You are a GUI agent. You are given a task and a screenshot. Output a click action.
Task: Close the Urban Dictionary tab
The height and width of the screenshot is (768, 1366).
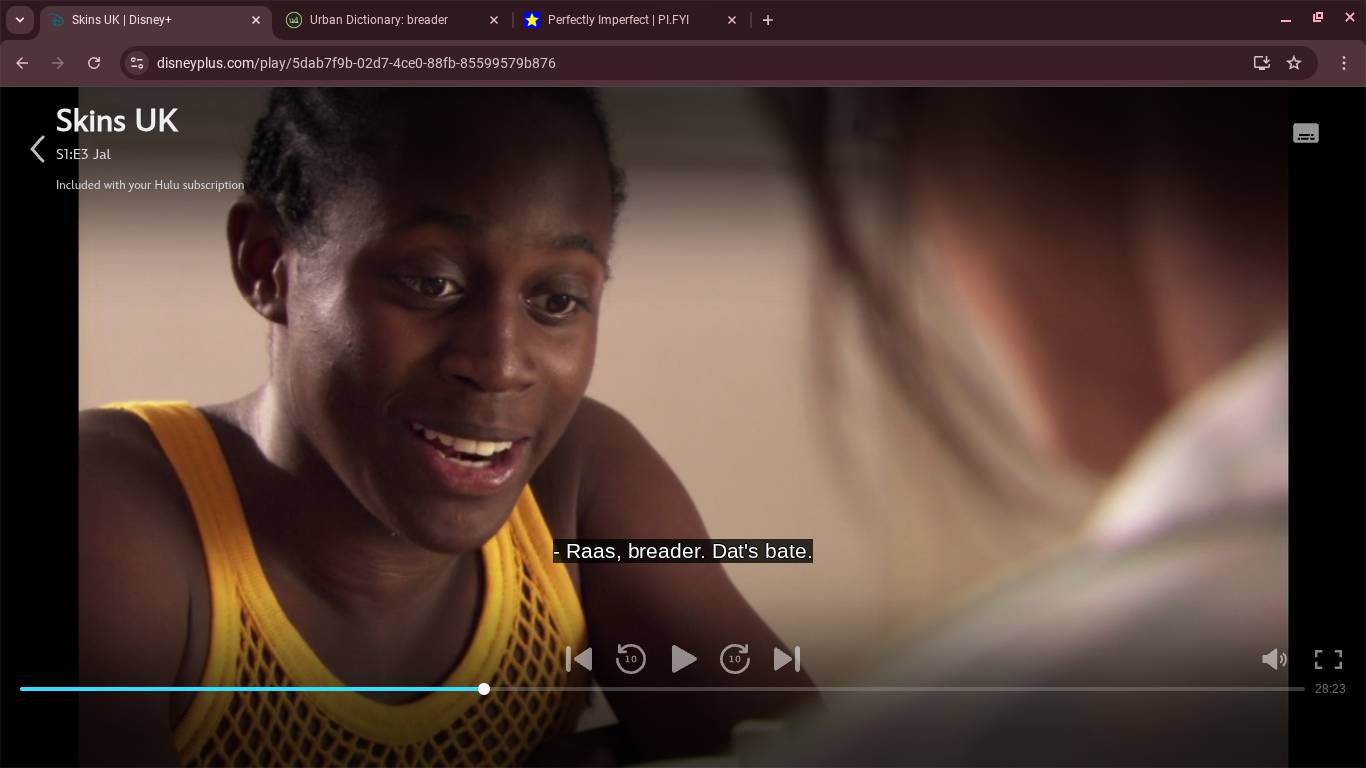point(494,20)
